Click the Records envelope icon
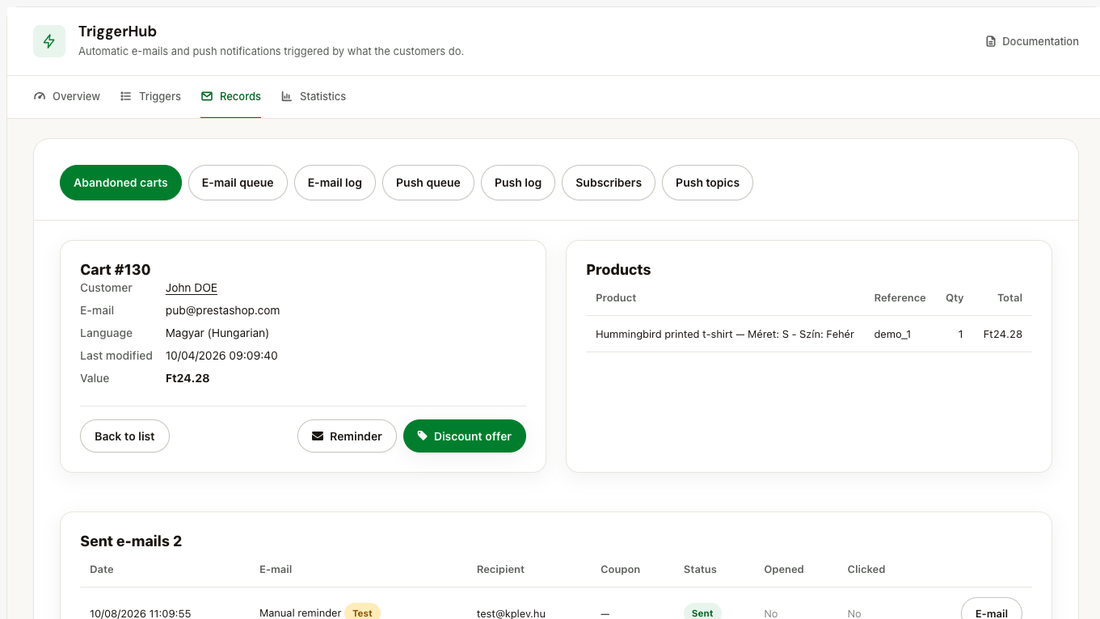The height and width of the screenshot is (619, 1100). point(206,96)
